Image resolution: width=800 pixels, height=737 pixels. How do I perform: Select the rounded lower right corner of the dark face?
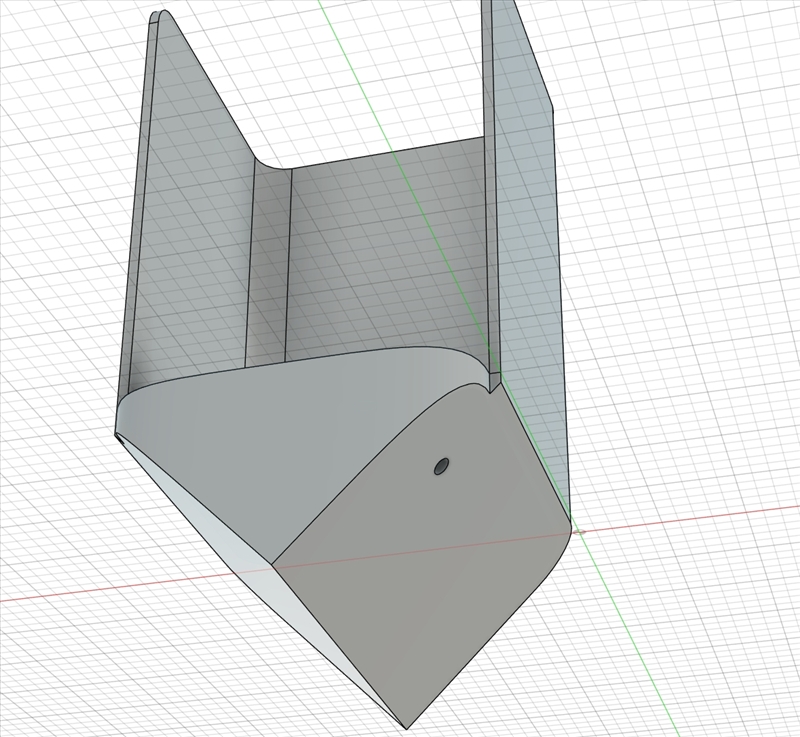[x=559, y=553]
